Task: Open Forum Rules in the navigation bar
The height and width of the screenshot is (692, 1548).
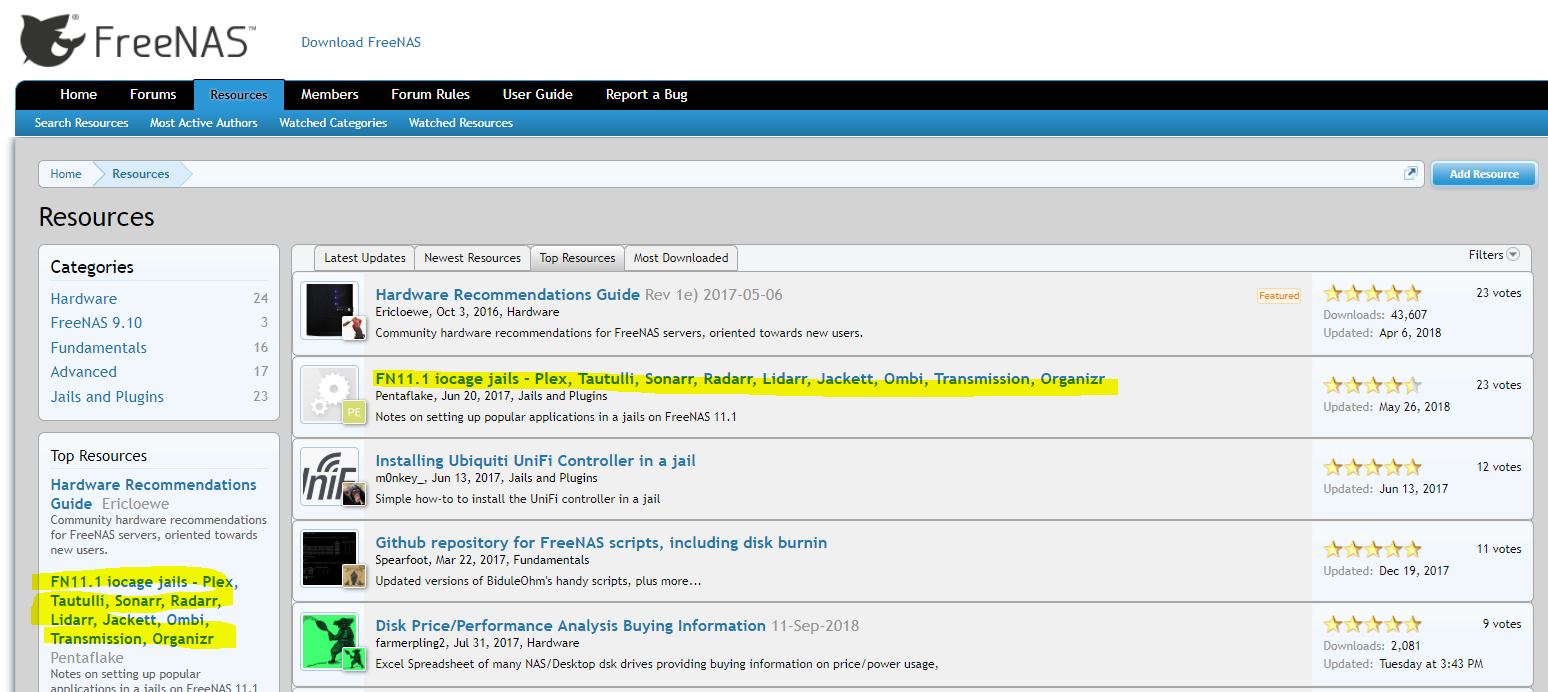Action: pyautogui.click(x=430, y=94)
